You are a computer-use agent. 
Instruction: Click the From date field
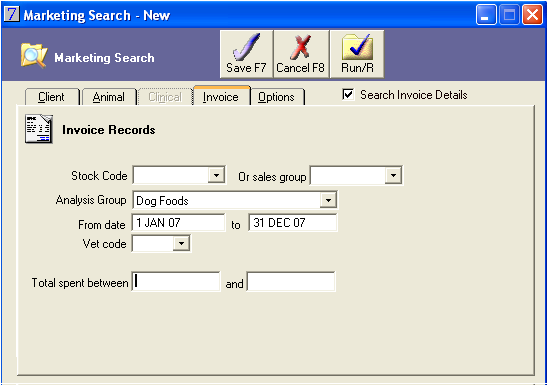click(179, 223)
